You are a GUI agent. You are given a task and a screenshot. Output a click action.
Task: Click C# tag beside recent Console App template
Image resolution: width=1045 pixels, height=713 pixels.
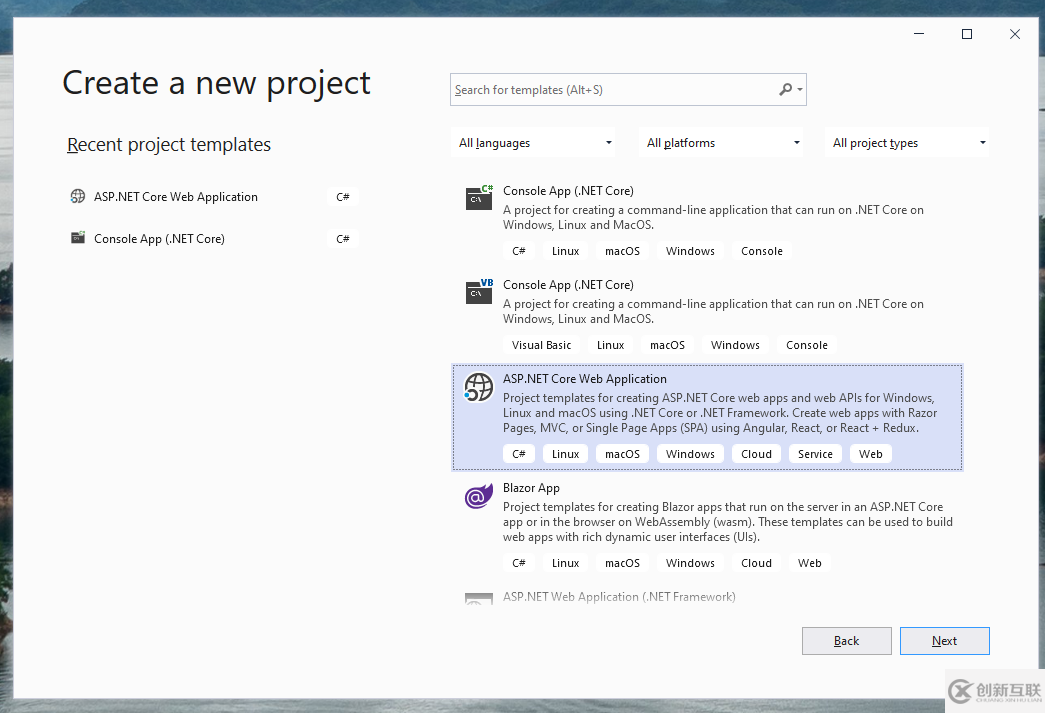point(343,239)
